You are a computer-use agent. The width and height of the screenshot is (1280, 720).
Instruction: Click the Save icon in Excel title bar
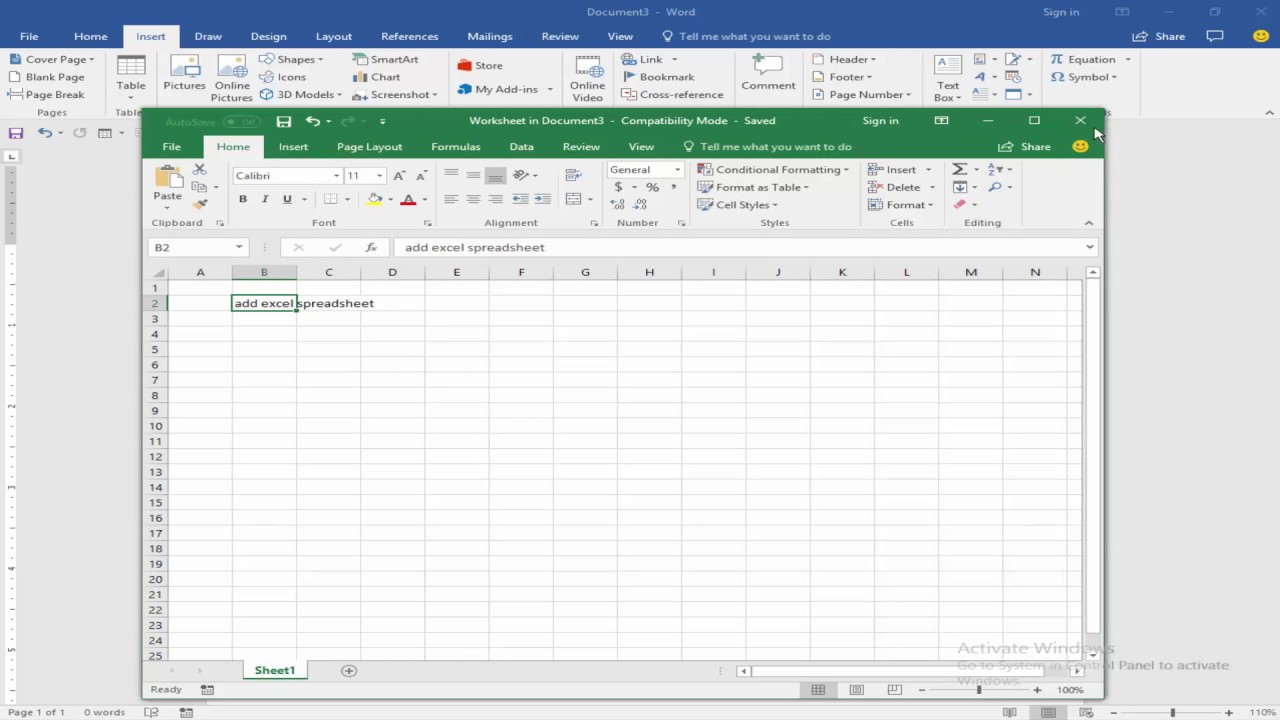coord(284,121)
